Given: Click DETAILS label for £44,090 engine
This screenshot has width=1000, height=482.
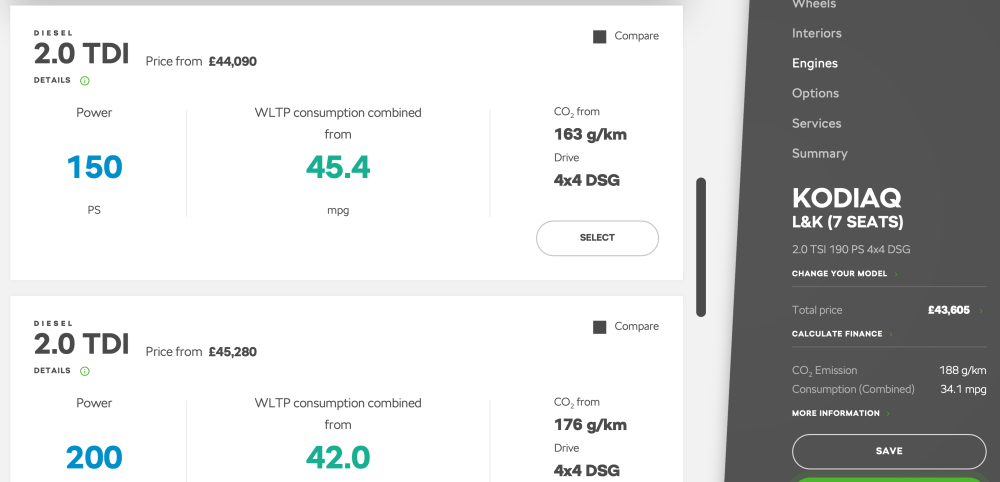Looking at the screenshot, I should 52,80.
